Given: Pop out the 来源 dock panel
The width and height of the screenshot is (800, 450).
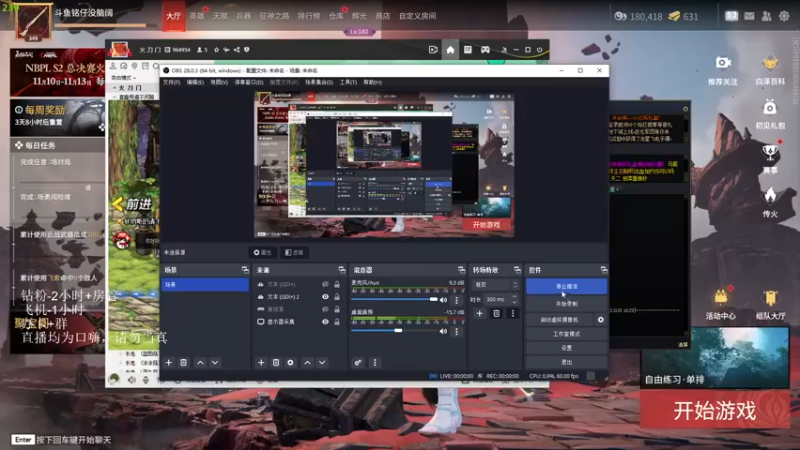Looking at the screenshot, I should [x=342, y=269].
